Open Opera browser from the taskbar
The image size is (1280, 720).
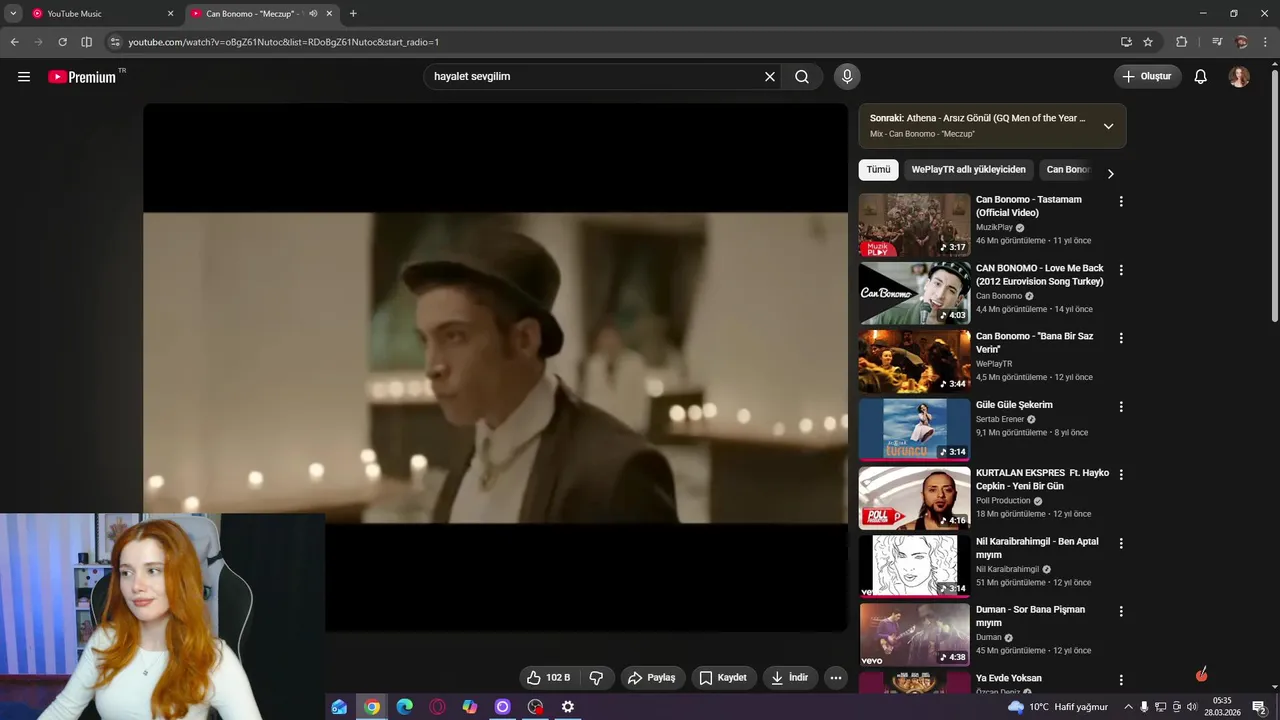tap(437, 707)
